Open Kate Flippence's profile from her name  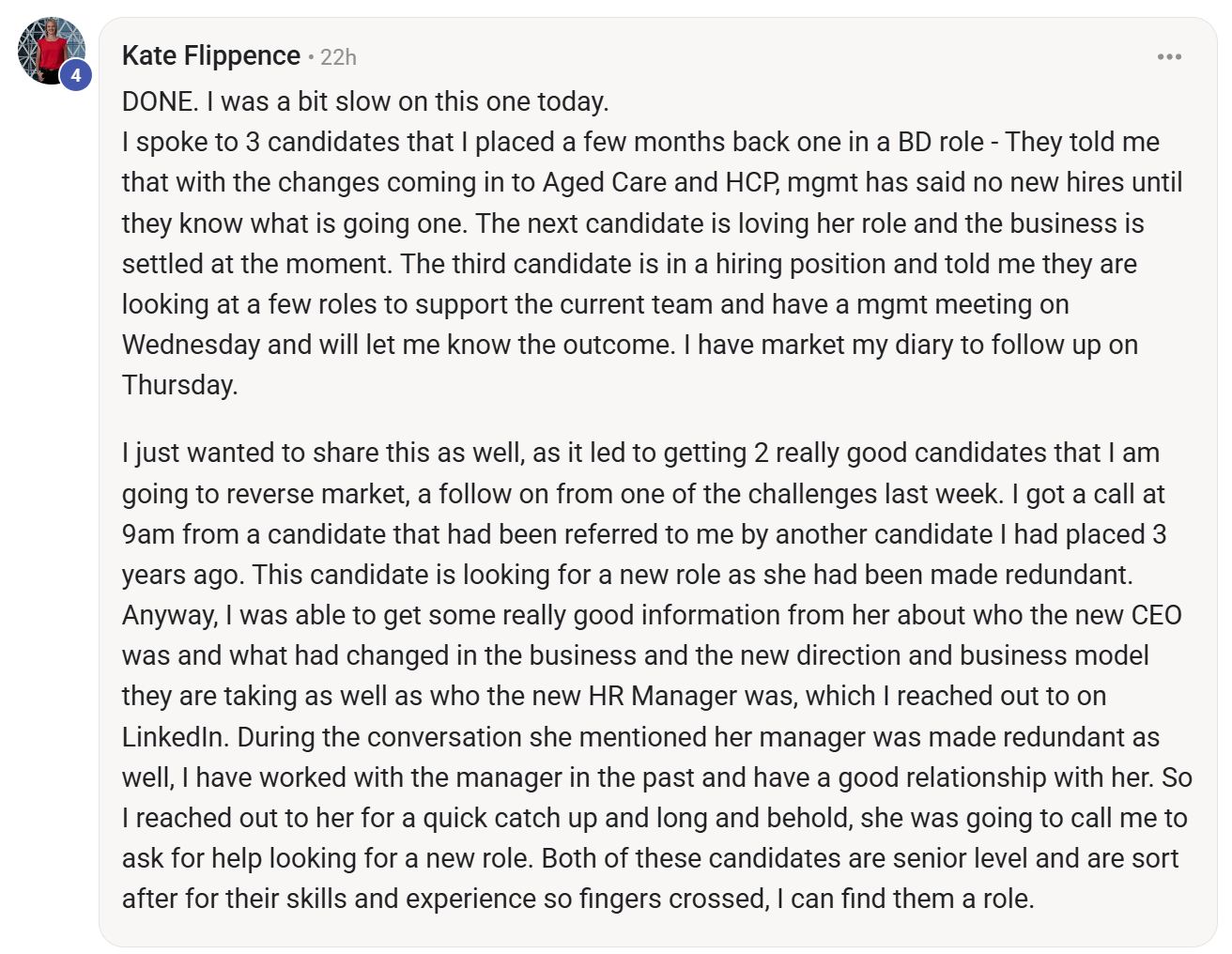pos(211,56)
